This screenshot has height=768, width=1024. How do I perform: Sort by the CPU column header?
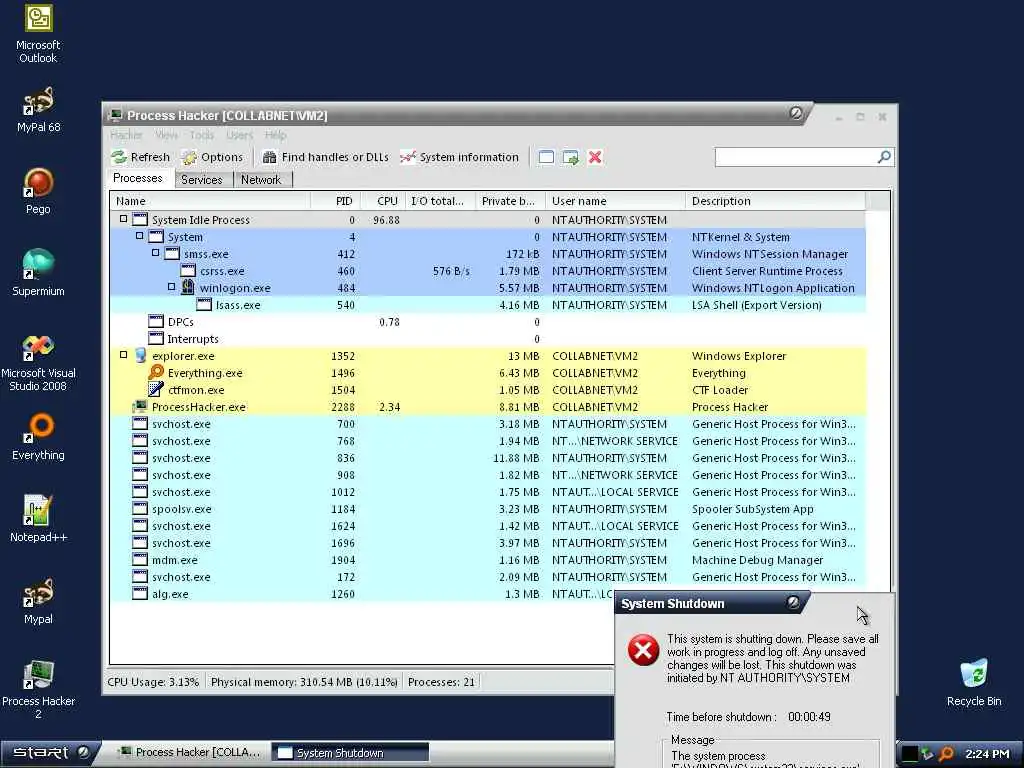(x=383, y=201)
